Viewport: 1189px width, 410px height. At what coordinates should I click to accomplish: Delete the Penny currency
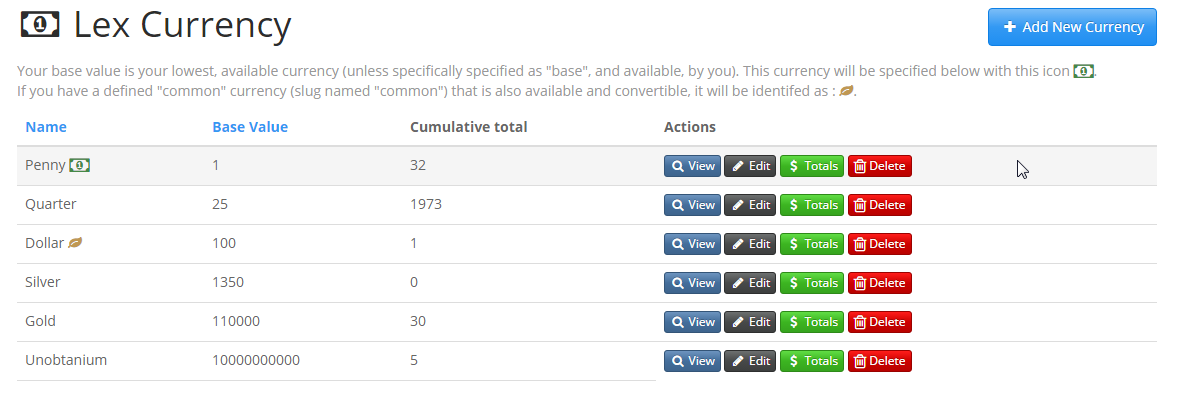(x=880, y=166)
